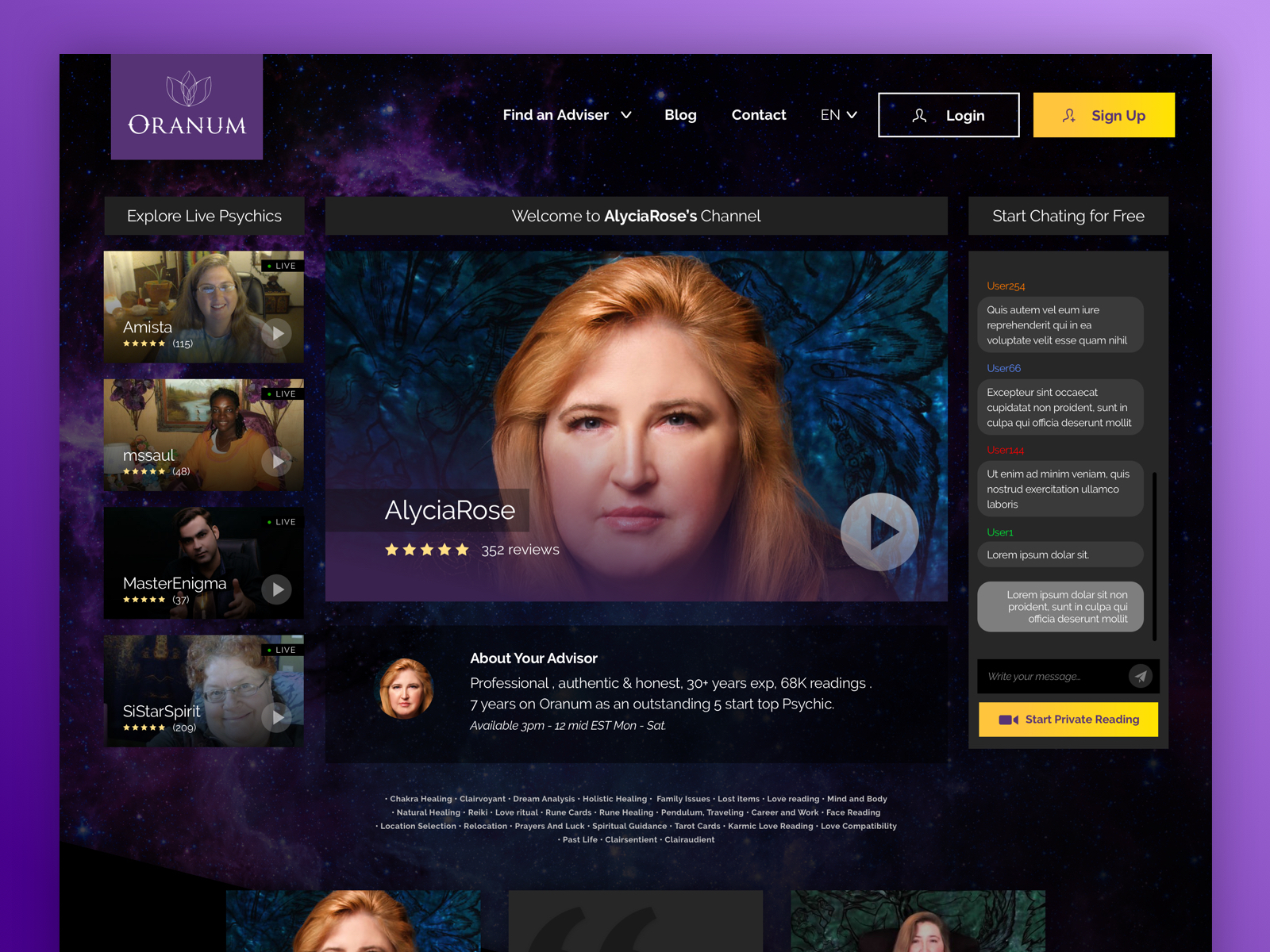Click AlyciaRose's round avatar in About section
The image size is (1270, 952).
pos(406,689)
